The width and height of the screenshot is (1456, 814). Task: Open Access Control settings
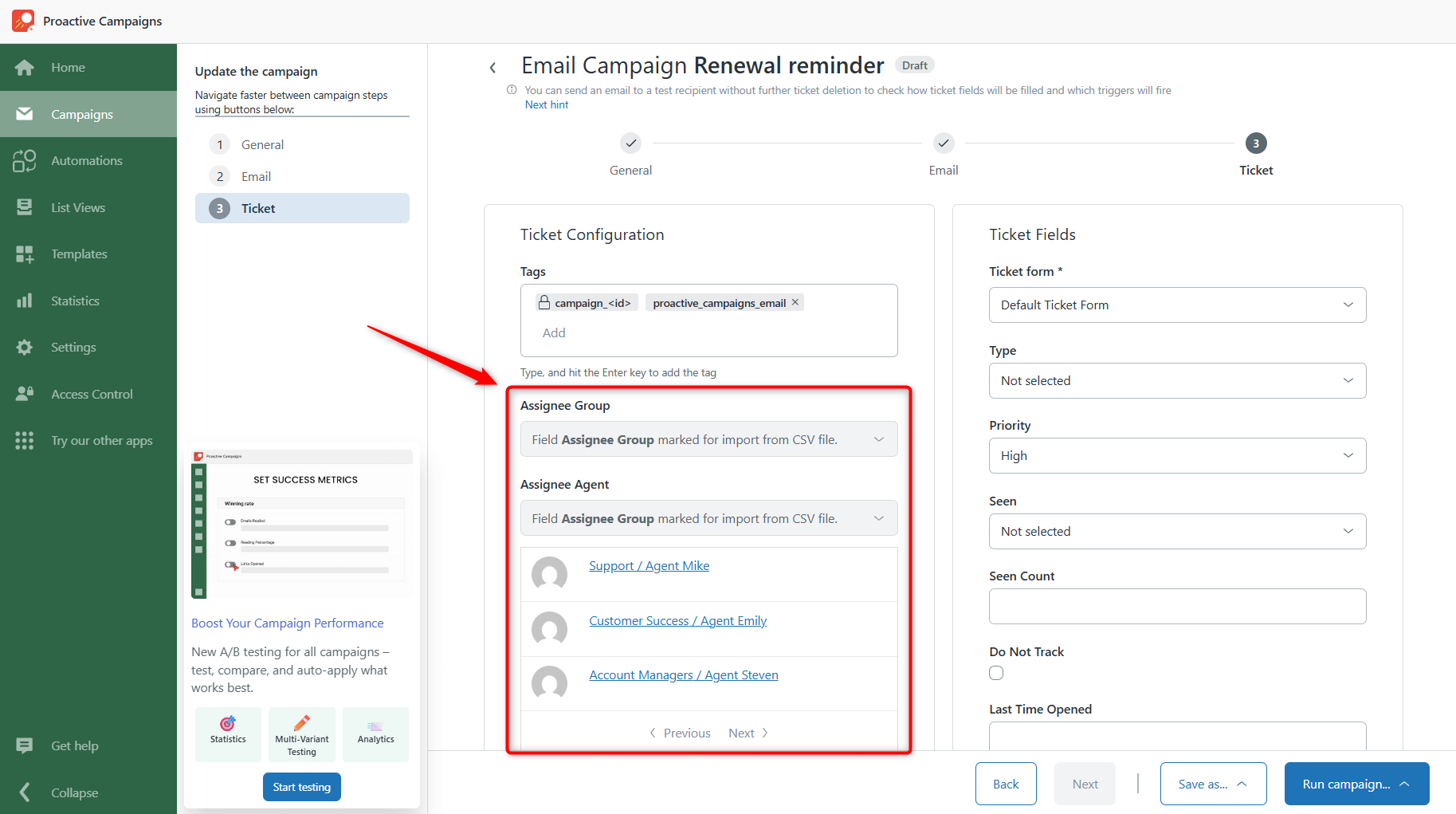(91, 393)
